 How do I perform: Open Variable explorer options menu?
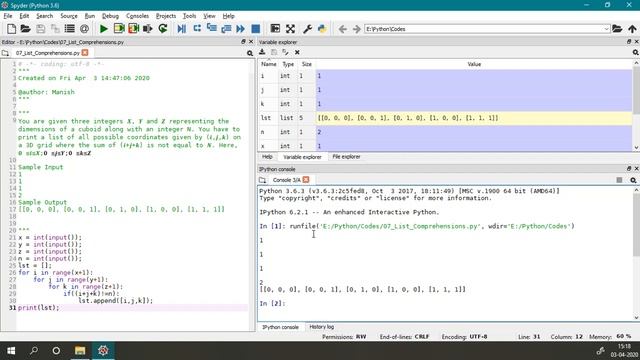click(x=636, y=52)
